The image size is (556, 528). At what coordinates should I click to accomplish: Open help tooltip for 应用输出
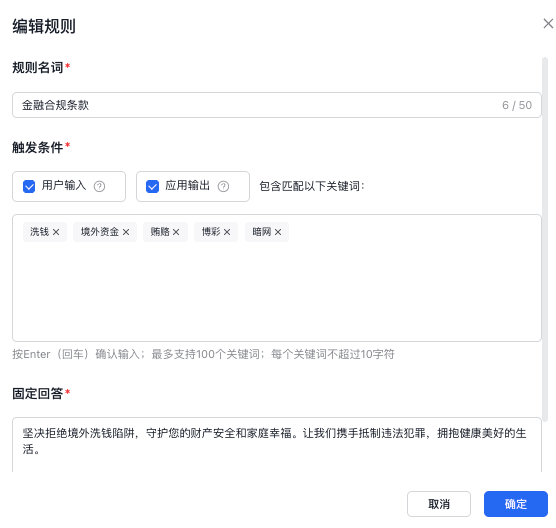[223, 186]
